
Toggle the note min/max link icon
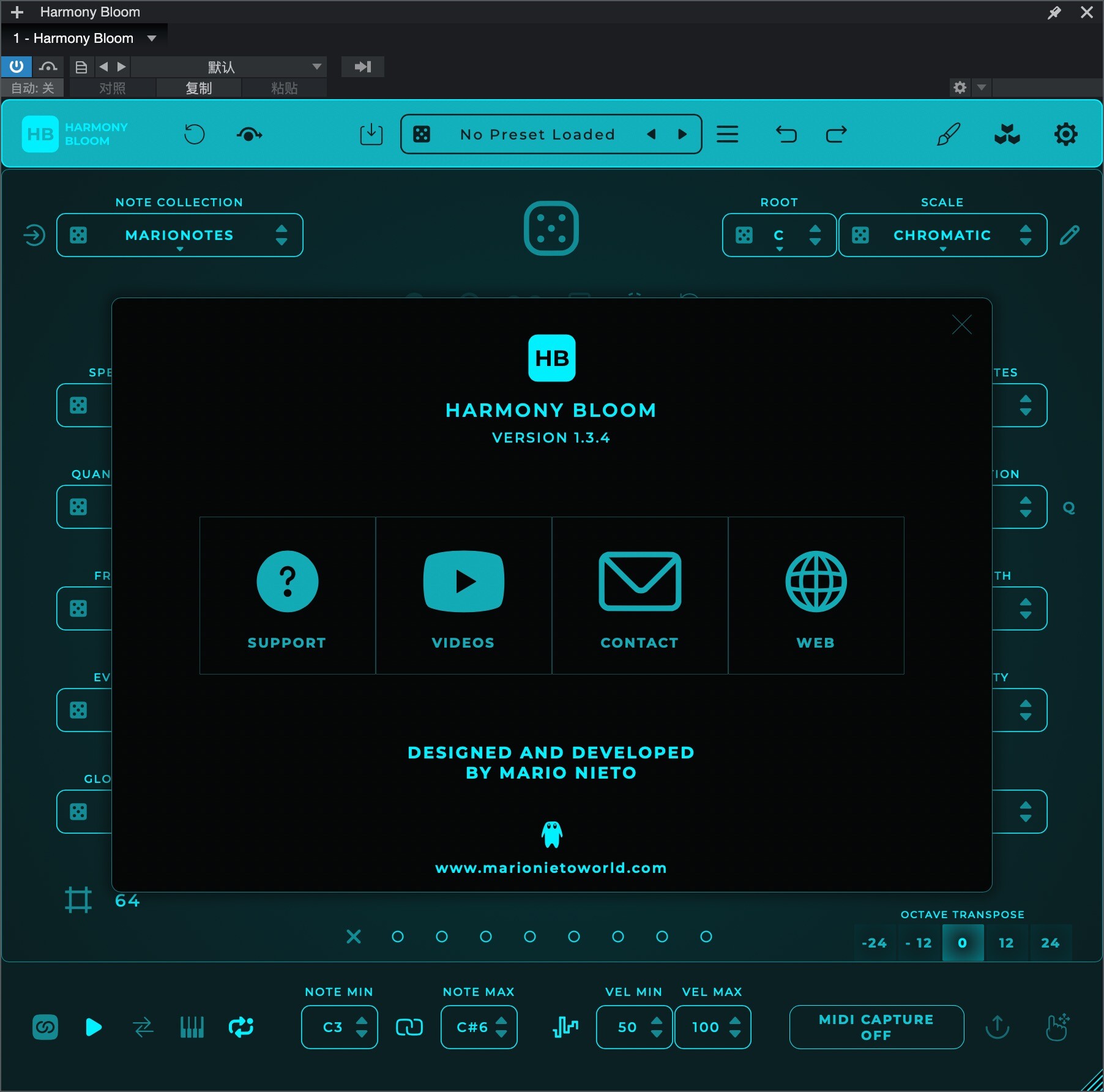tap(409, 1027)
